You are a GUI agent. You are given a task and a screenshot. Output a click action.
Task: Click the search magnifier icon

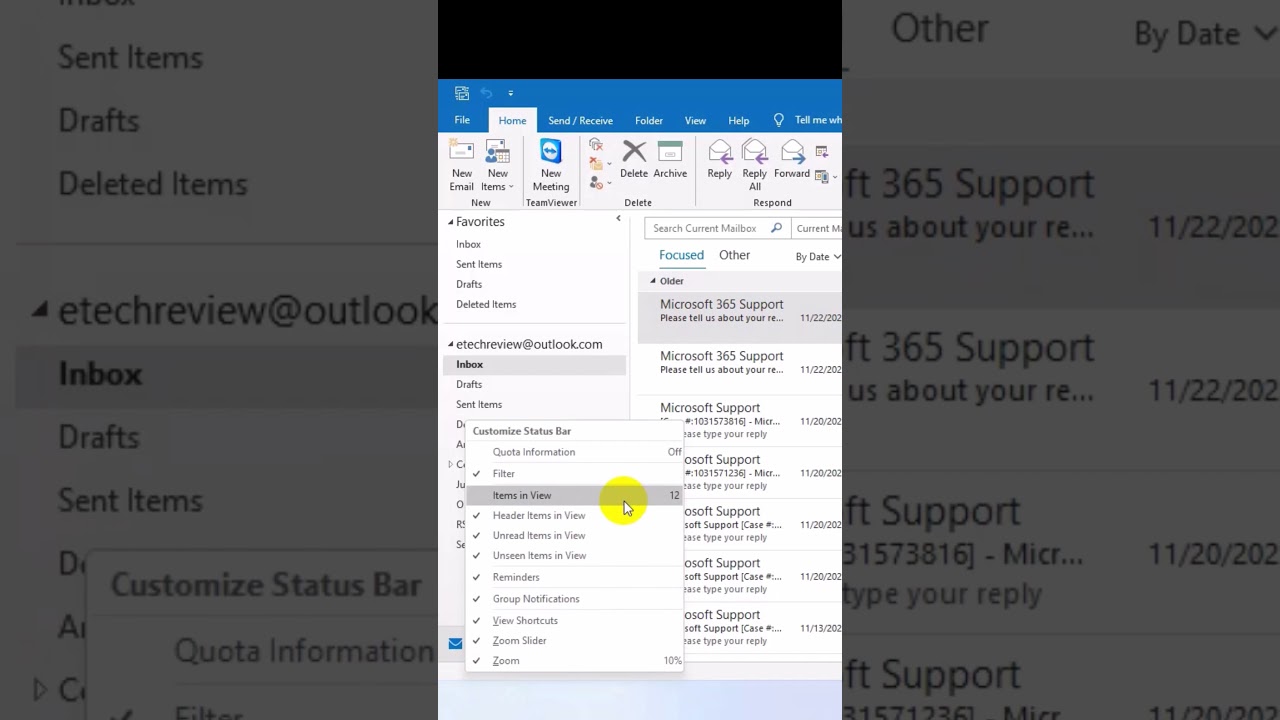click(x=776, y=228)
